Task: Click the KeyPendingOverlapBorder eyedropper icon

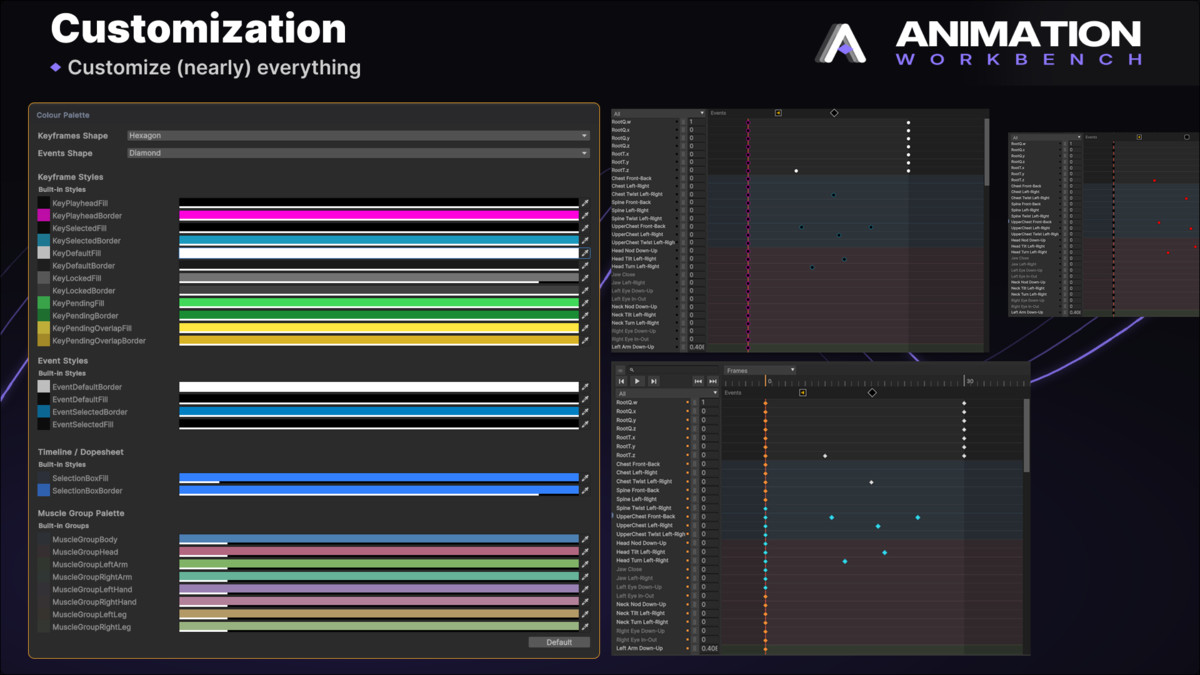Action: [x=586, y=341]
